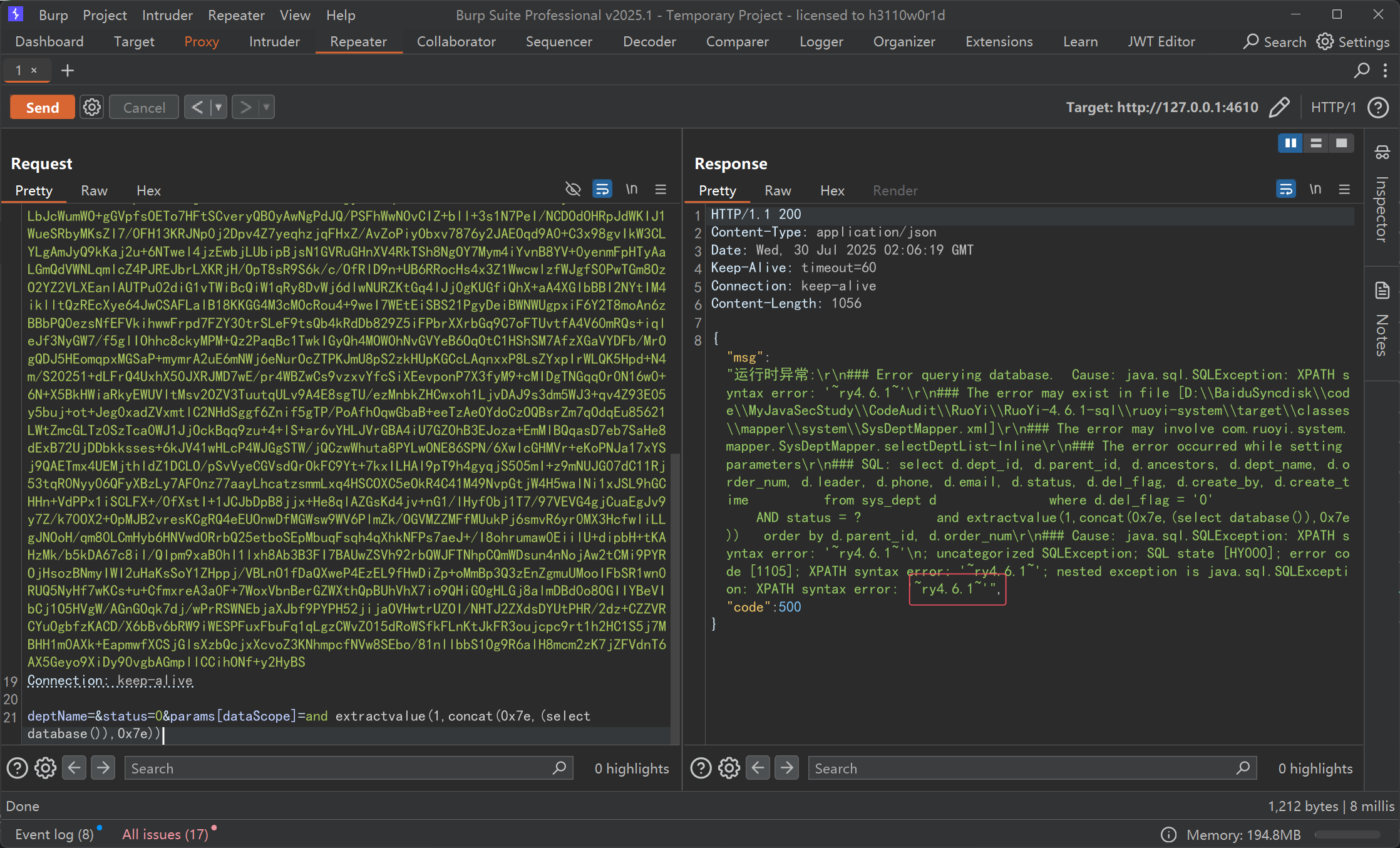Expand the history back dropdown arrow
Image resolution: width=1400 pixels, height=848 pixels.
click(x=219, y=107)
